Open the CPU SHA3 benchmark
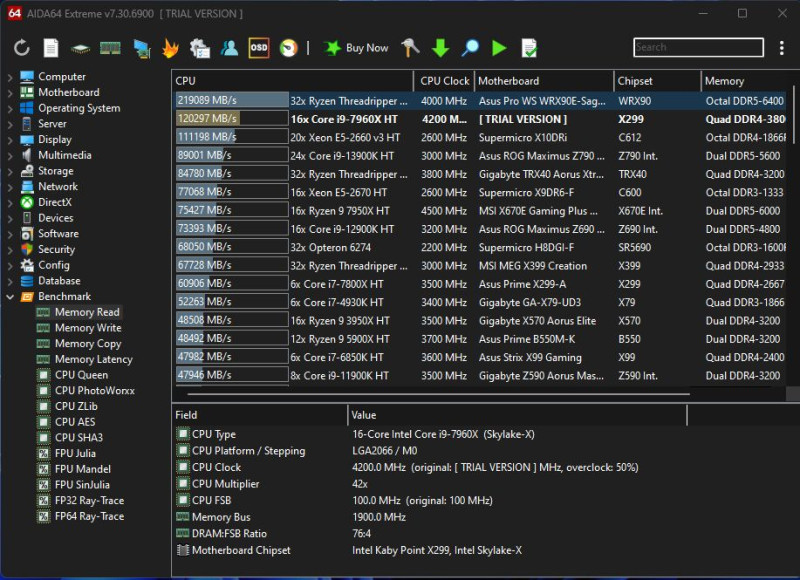This screenshot has height=580, width=800. 79,438
